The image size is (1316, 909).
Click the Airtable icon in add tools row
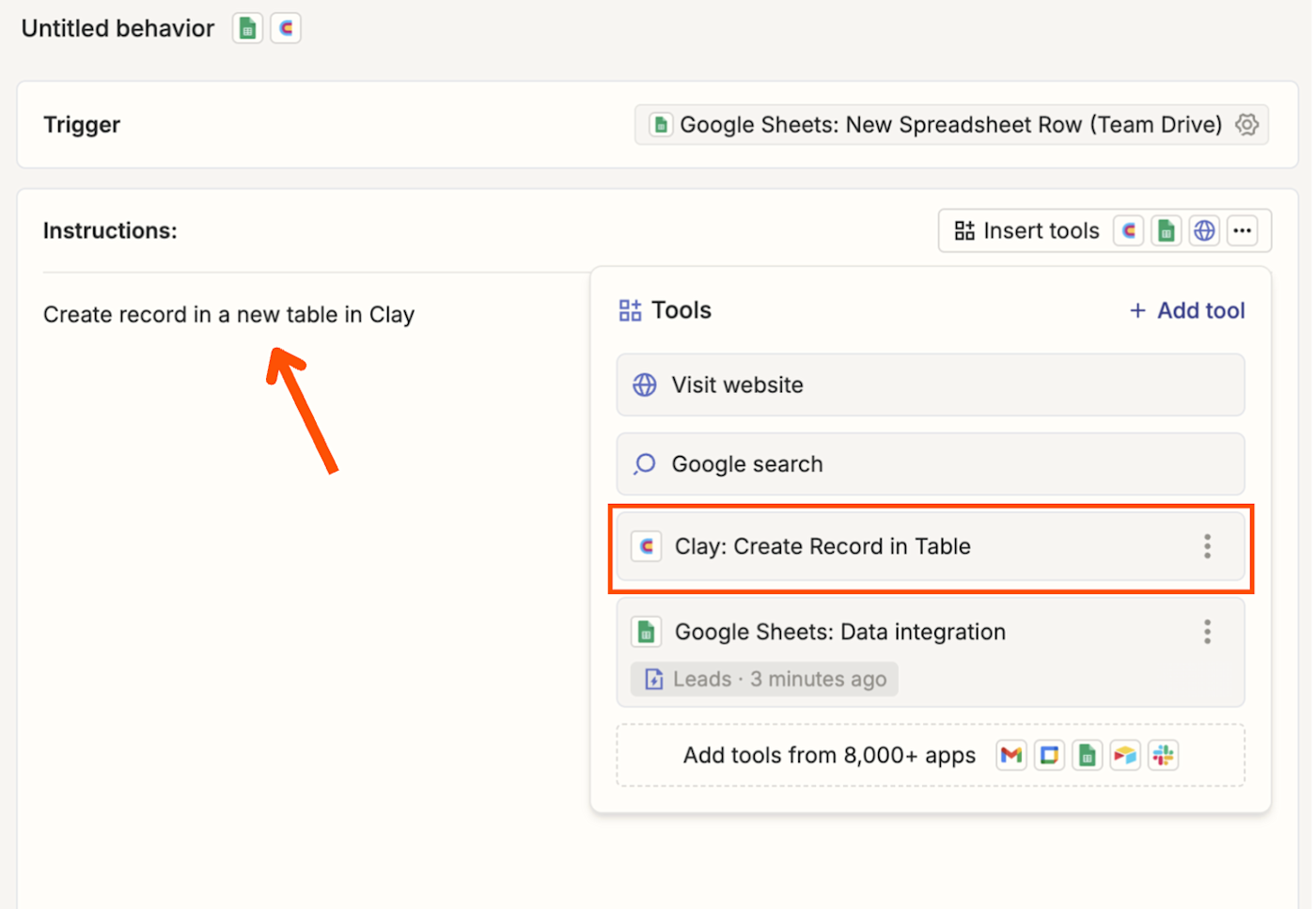(1125, 755)
